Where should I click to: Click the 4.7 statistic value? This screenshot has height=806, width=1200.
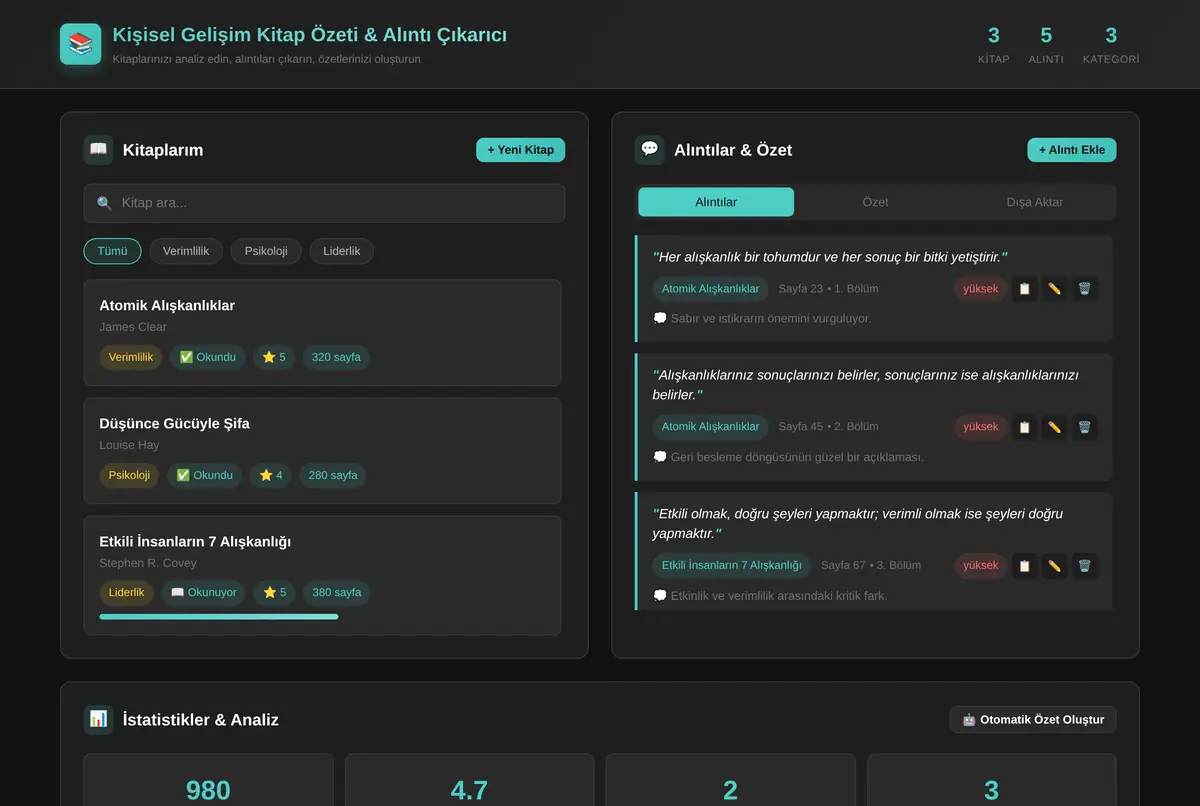pyautogui.click(x=469, y=790)
